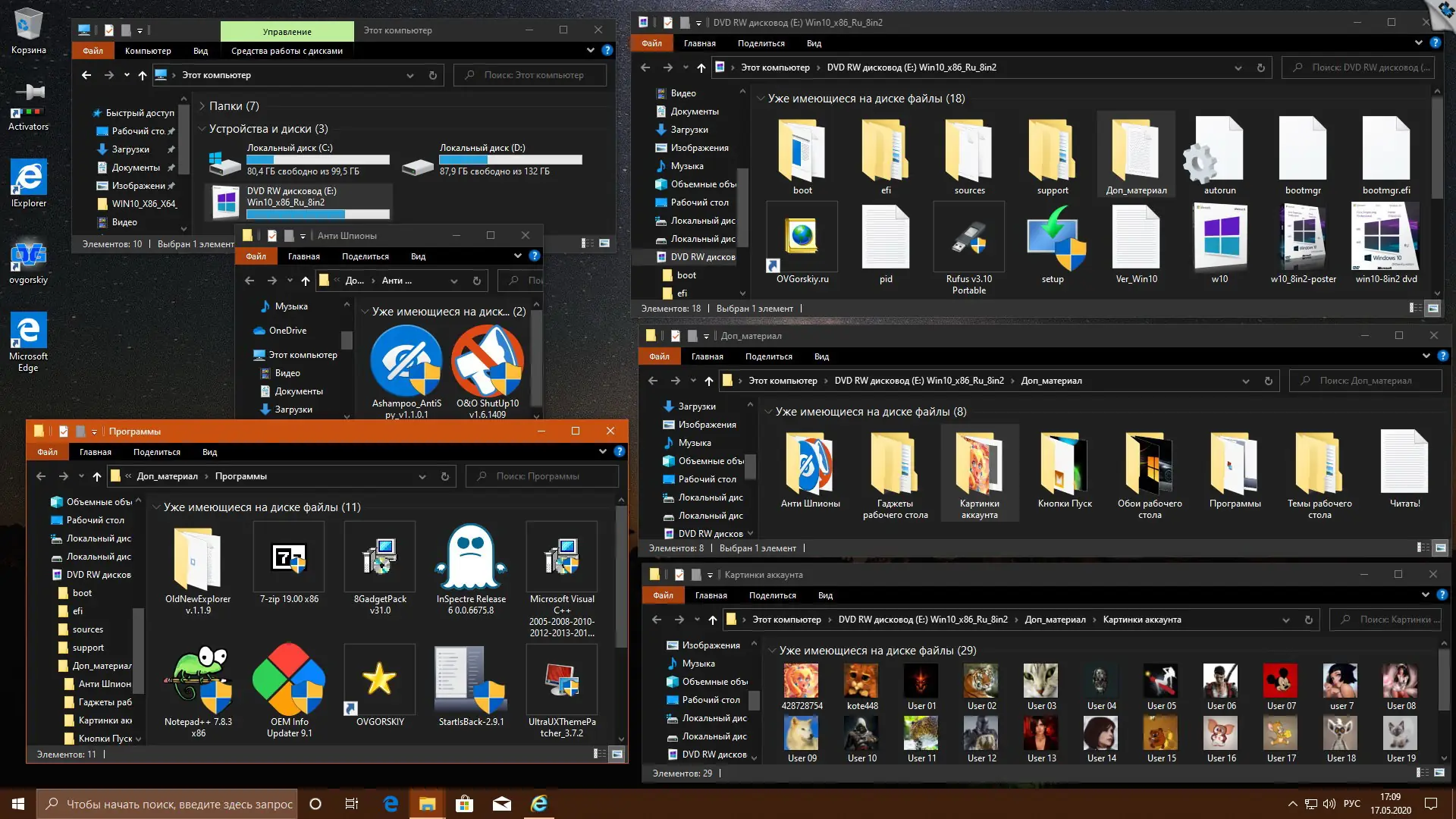The image size is (1456, 819).
Task: Open the Управление disc tools tab
Action: (x=286, y=32)
